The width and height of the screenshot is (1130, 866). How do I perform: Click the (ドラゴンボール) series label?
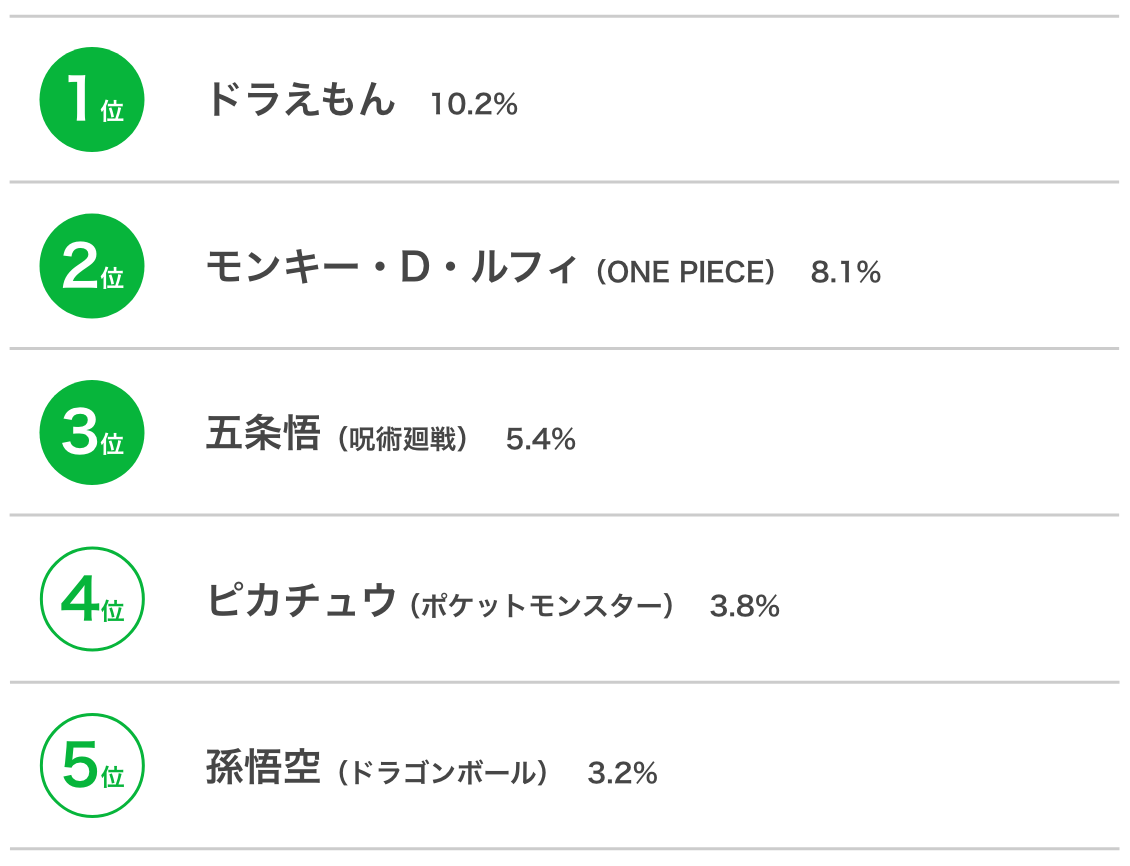(x=443, y=772)
